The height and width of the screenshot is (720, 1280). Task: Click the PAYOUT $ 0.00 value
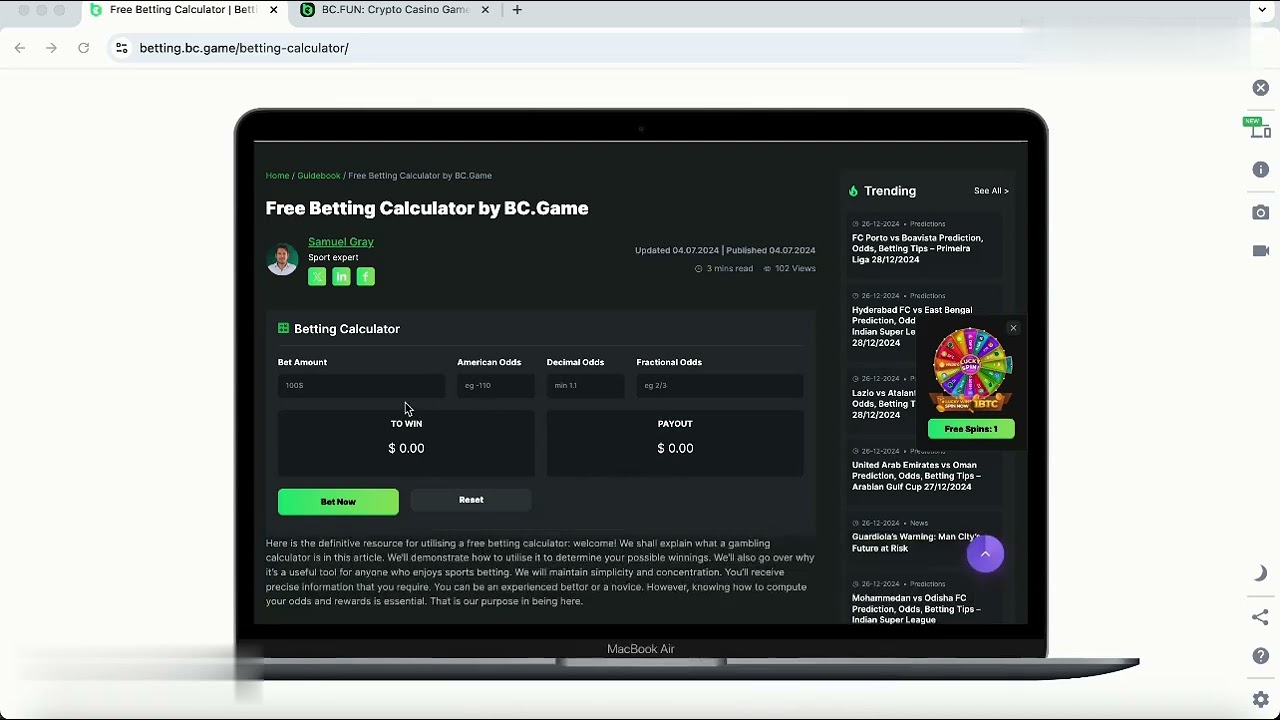(x=675, y=448)
